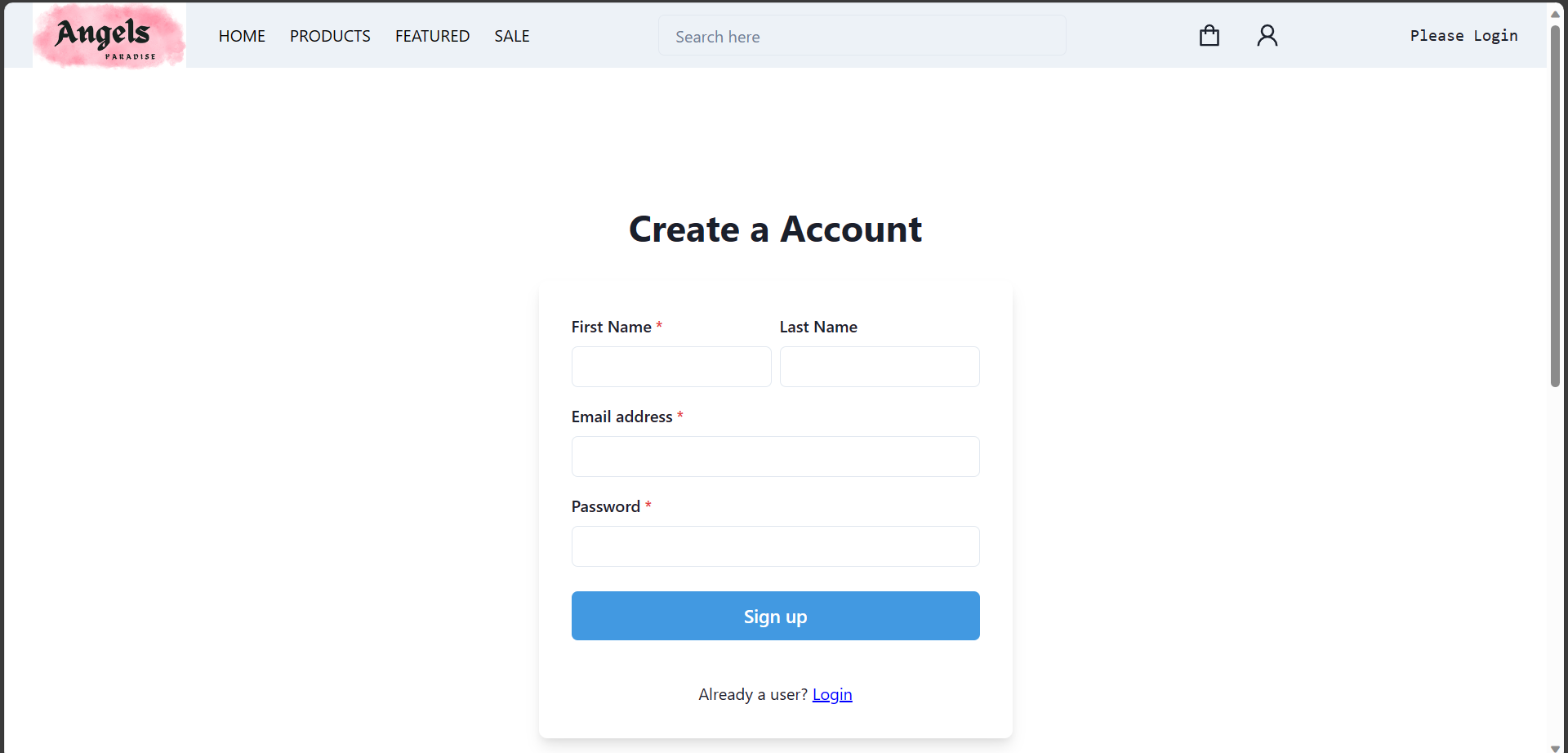Open the shopping cart icon
This screenshot has height=753, width=1568.
1209,35
